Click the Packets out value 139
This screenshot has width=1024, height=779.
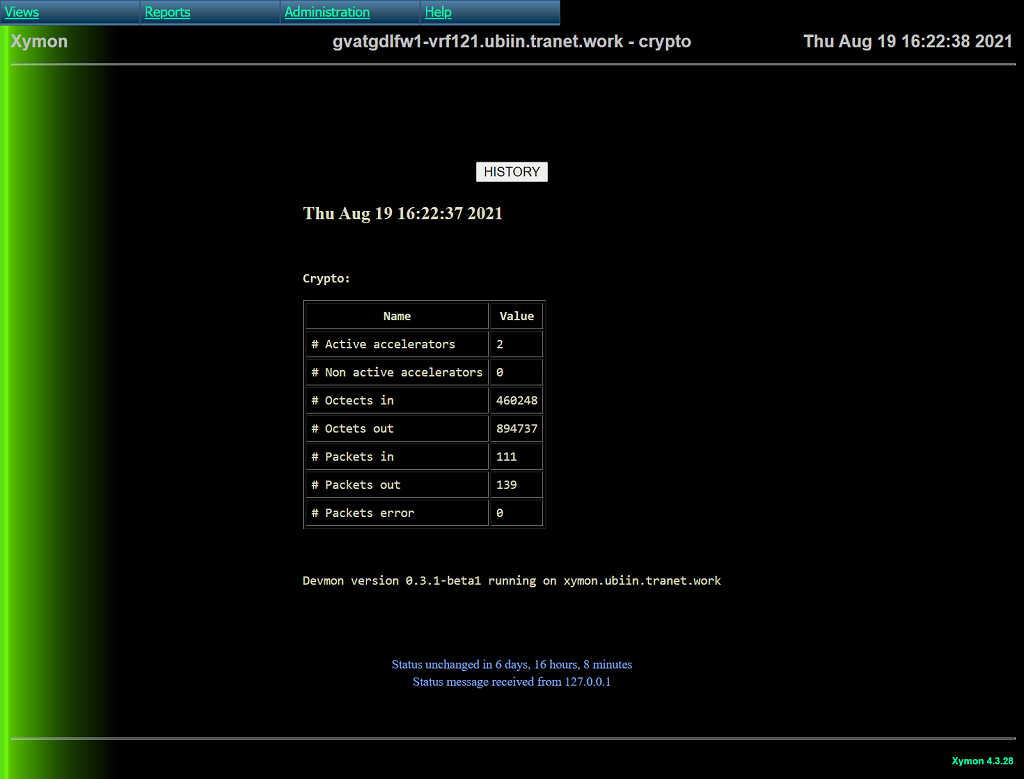[x=506, y=484]
